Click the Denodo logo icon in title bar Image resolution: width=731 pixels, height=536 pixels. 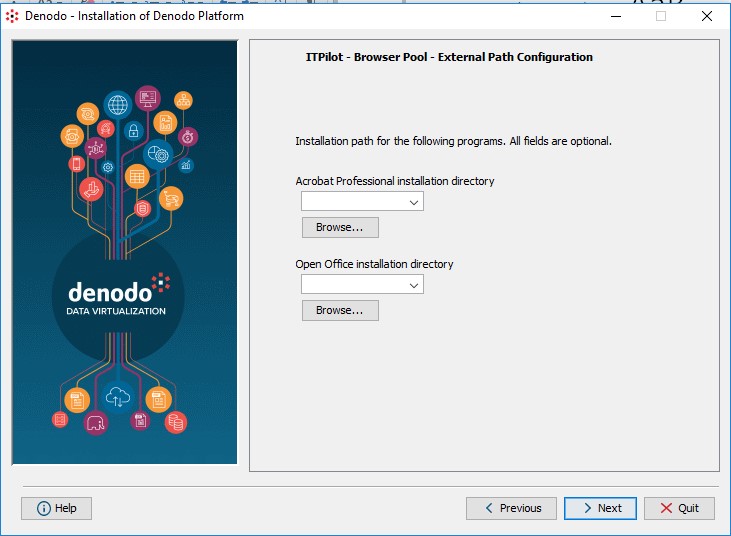(x=12, y=16)
